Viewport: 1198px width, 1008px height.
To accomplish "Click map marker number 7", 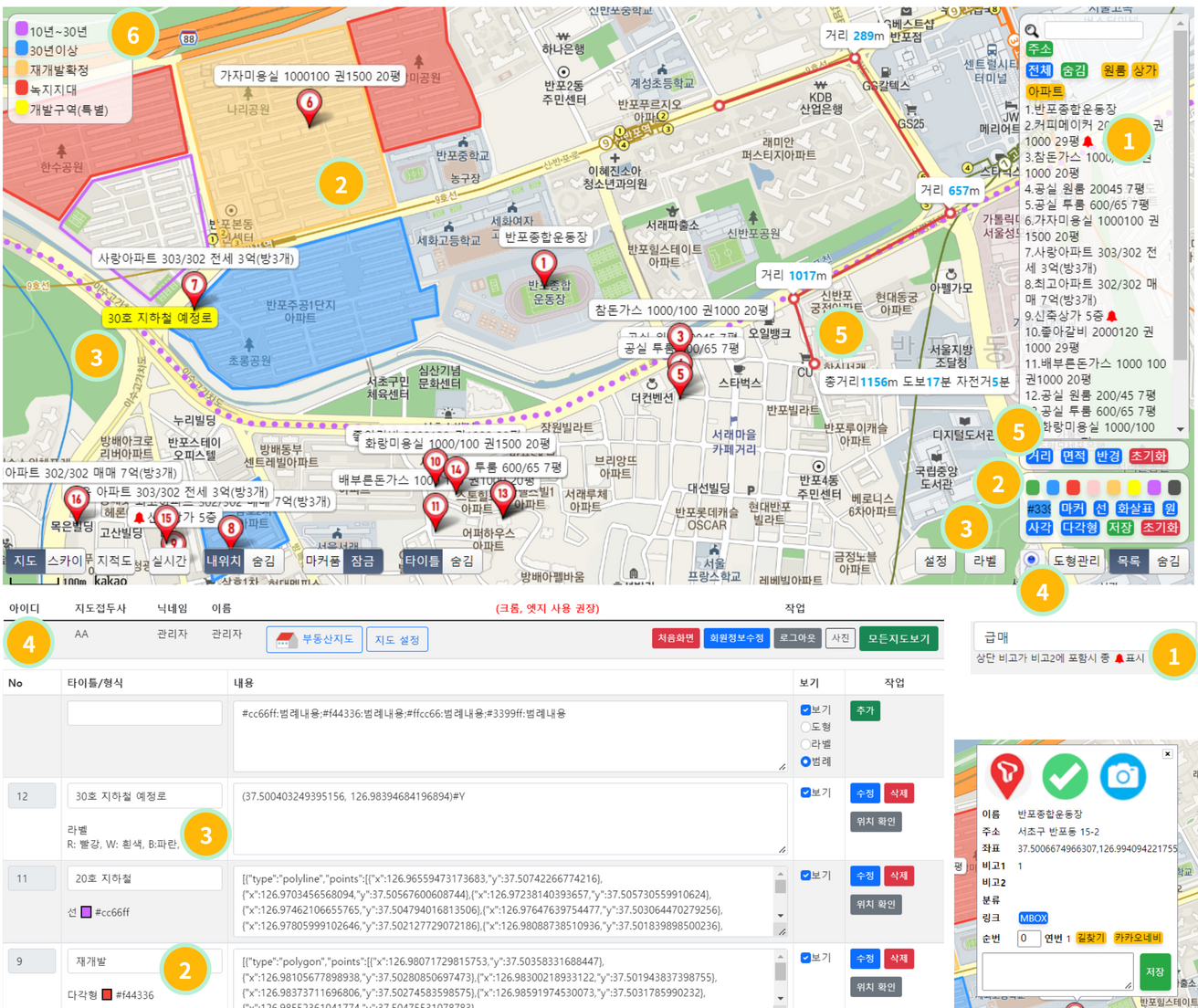I will [194, 286].
